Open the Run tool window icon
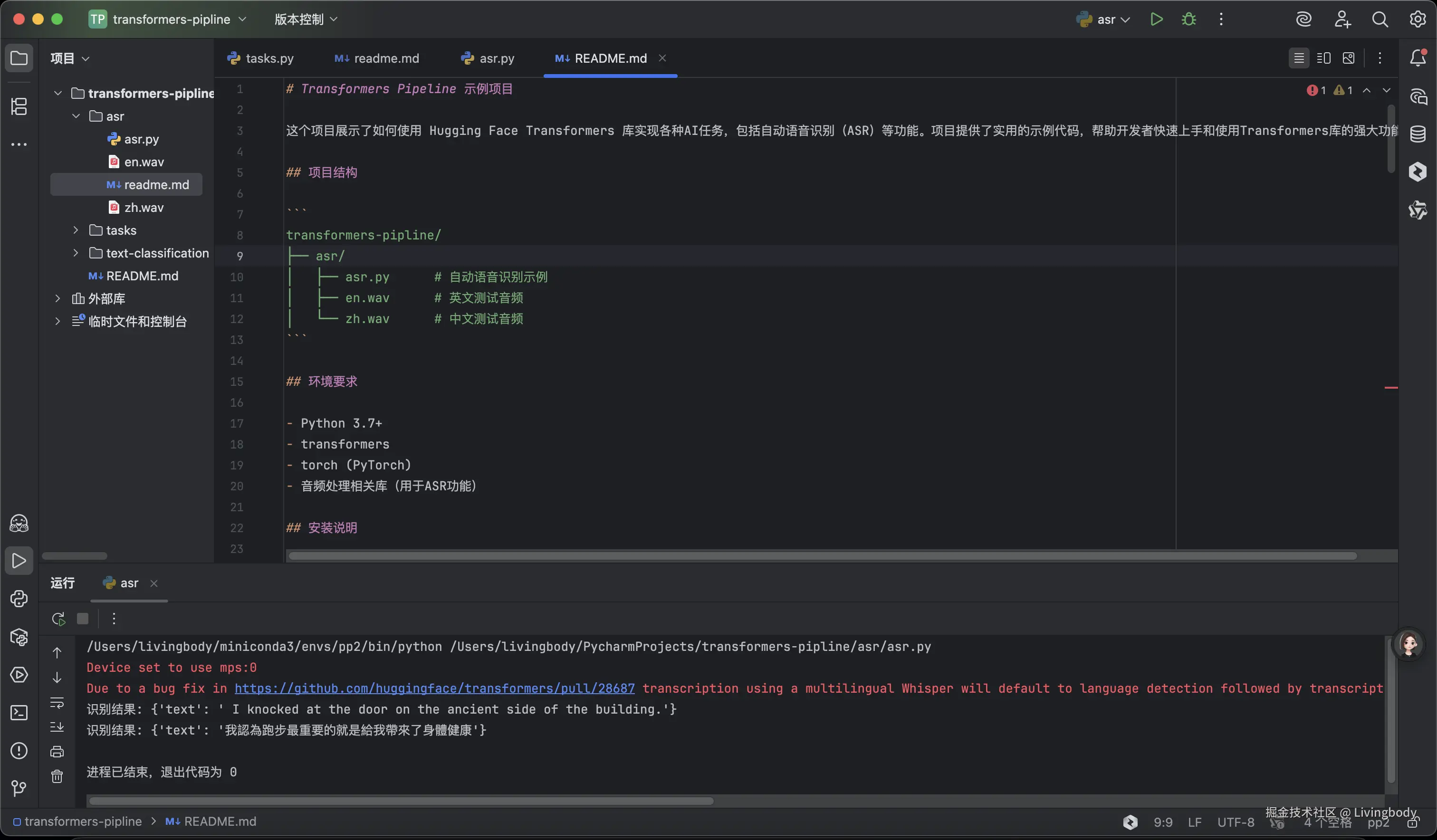This screenshot has width=1437, height=840. click(19, 561)
